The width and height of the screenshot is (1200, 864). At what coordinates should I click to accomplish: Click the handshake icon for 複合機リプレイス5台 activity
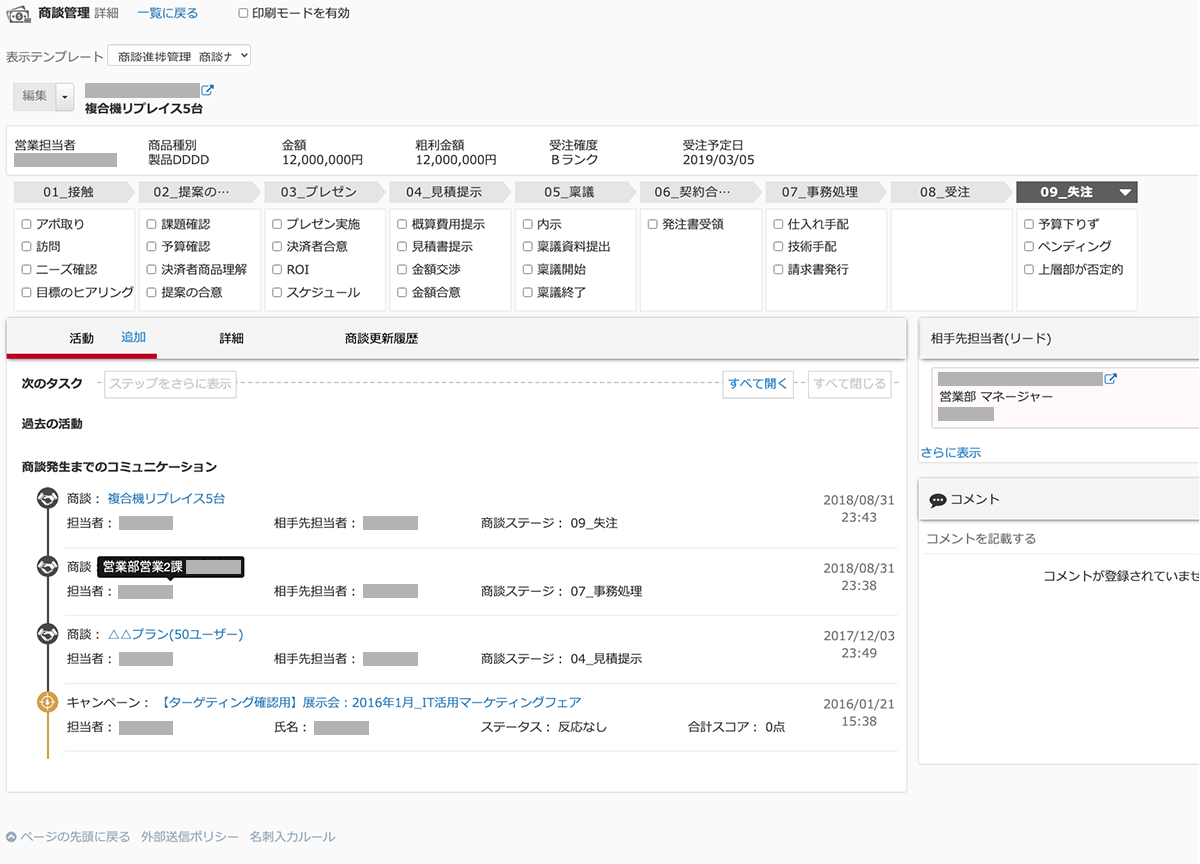click(x=47, y=498)
